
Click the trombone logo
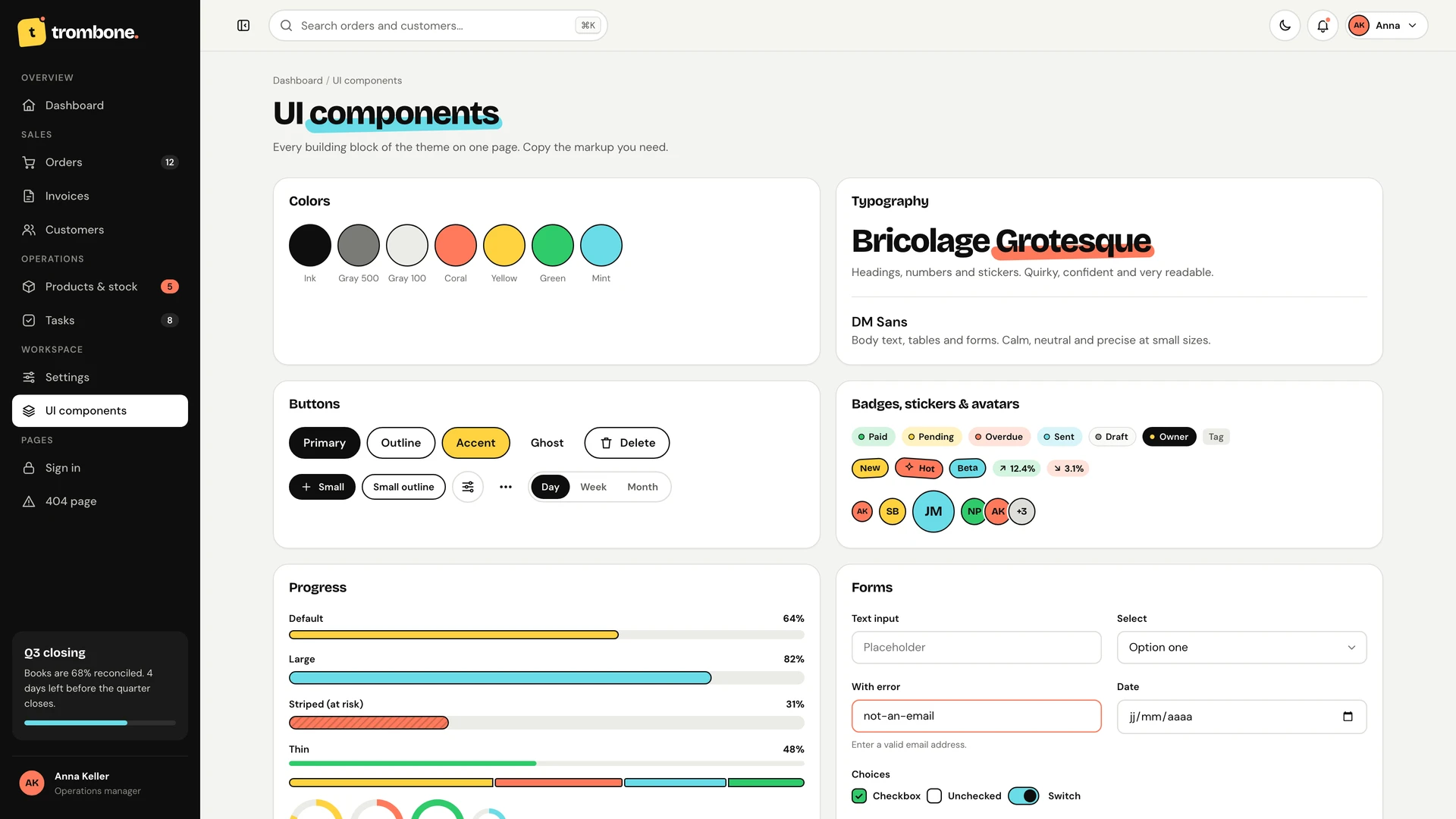click(78, 32)
